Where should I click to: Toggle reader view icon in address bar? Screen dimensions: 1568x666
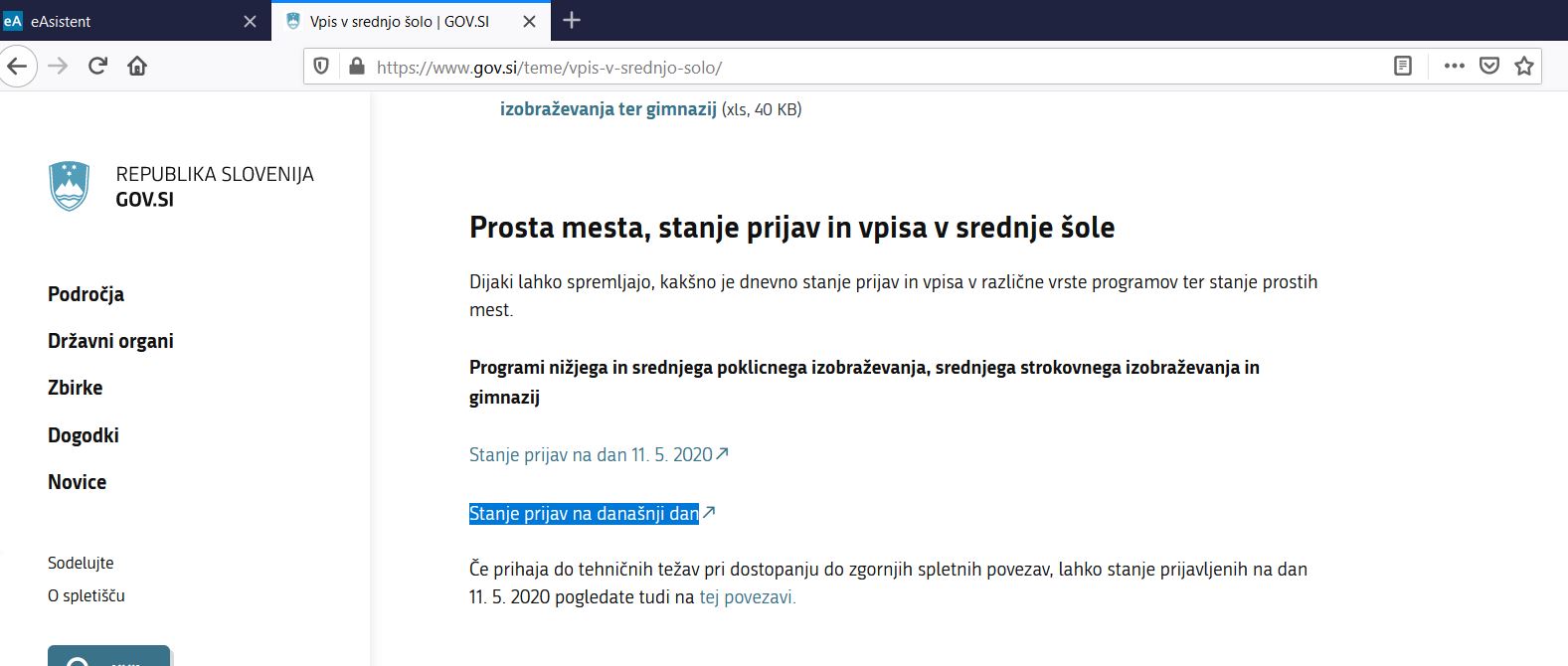1403,67
